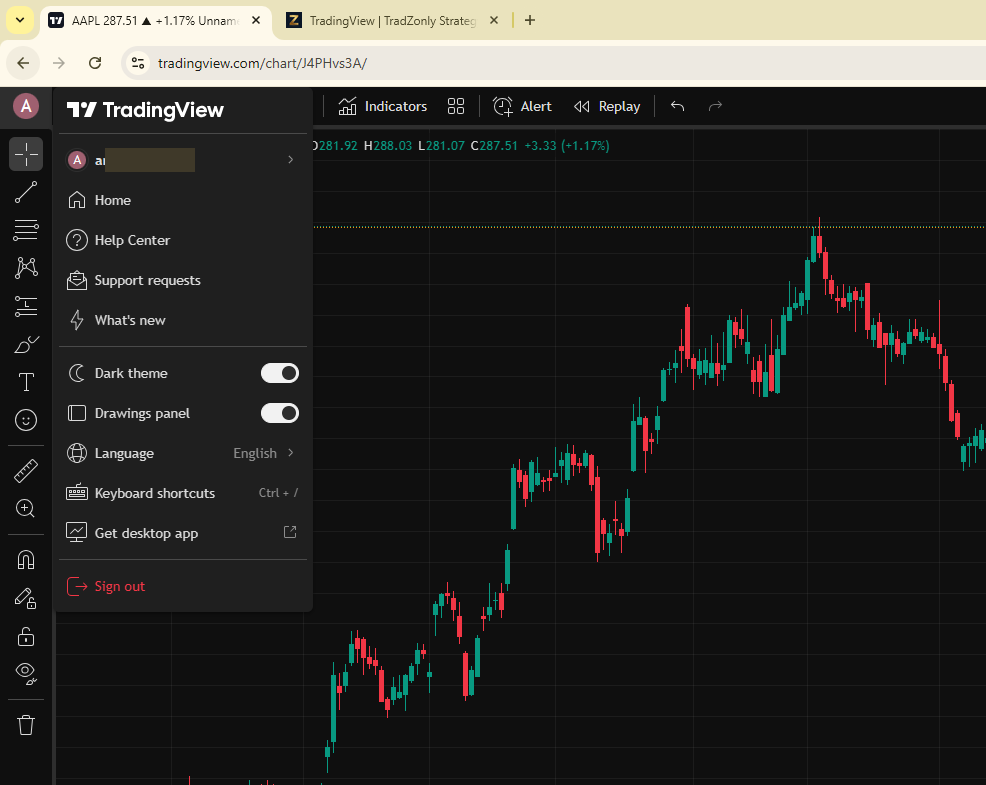Switch to the AAPL 287.51 tab

click(x=155, y=21)
